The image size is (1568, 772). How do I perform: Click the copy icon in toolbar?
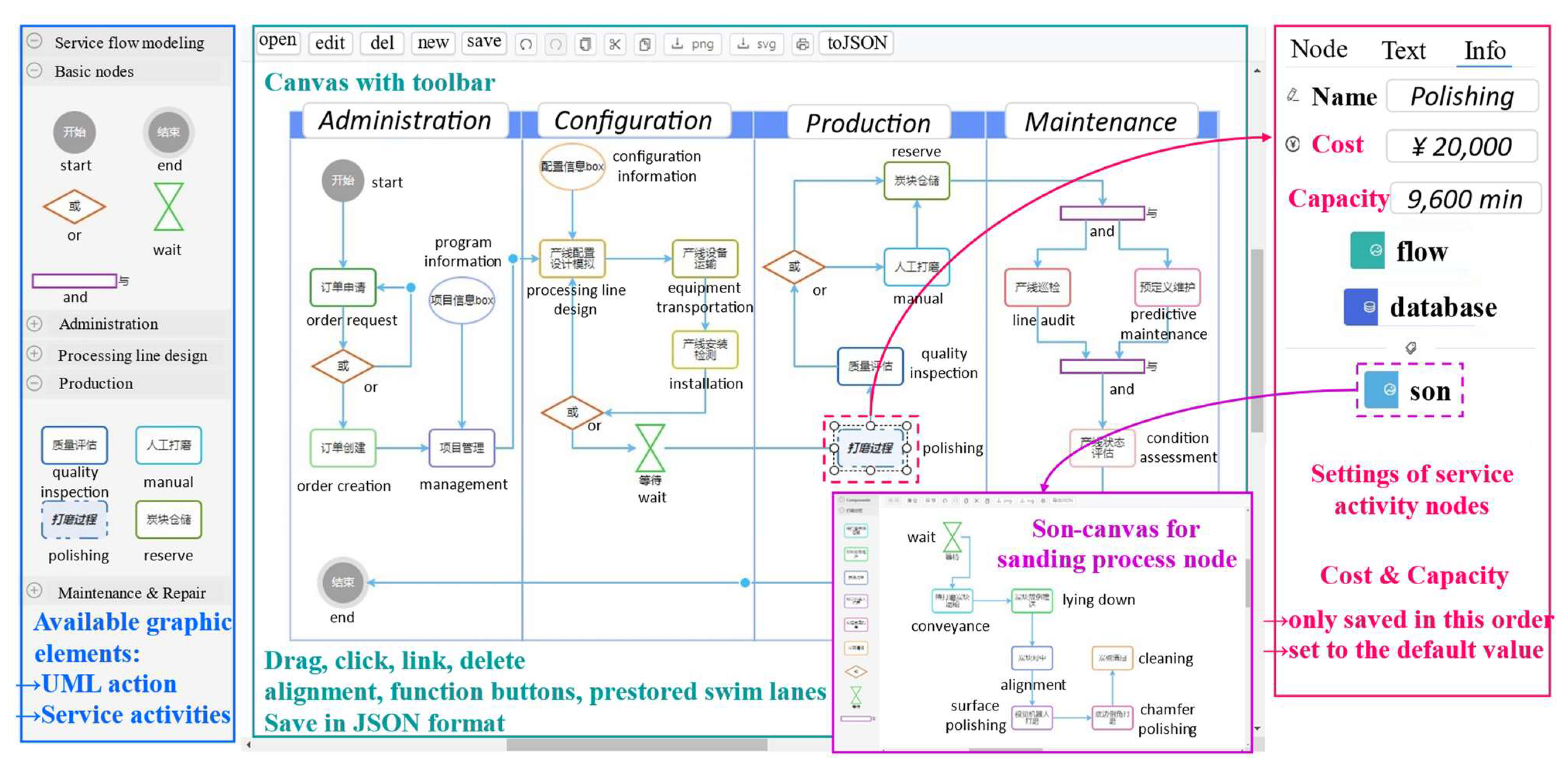click(x=586, y=45)
